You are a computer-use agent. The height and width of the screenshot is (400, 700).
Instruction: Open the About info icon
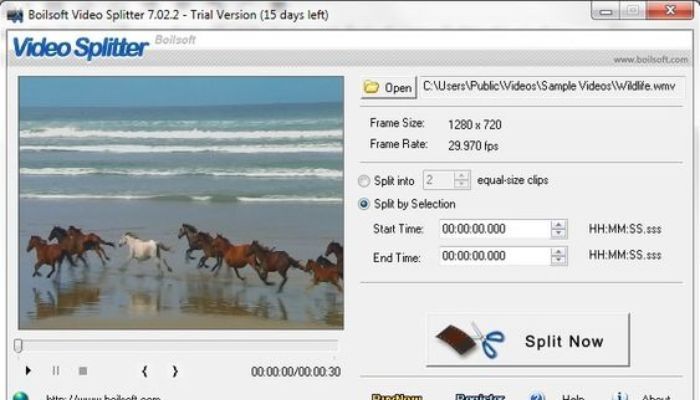click(620, 397)
